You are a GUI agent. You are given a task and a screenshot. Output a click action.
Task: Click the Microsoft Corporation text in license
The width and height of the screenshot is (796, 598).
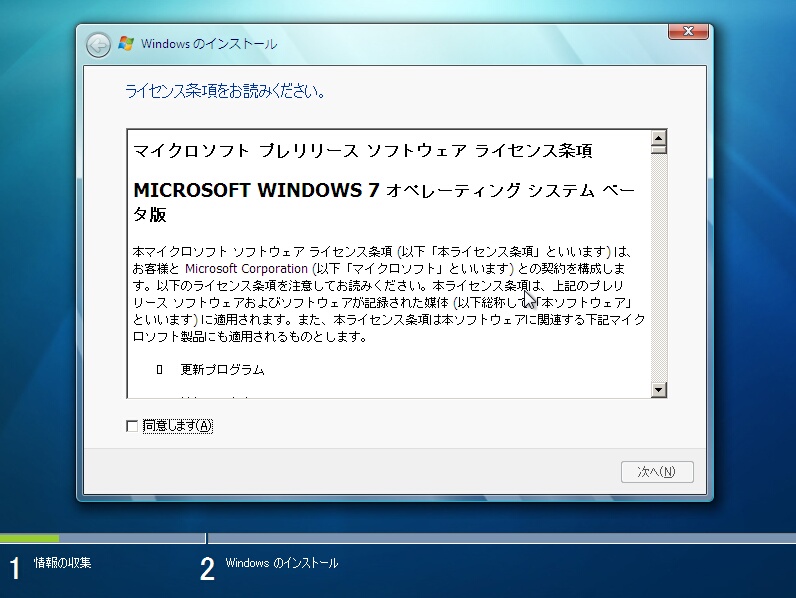[x=246, y=269]
